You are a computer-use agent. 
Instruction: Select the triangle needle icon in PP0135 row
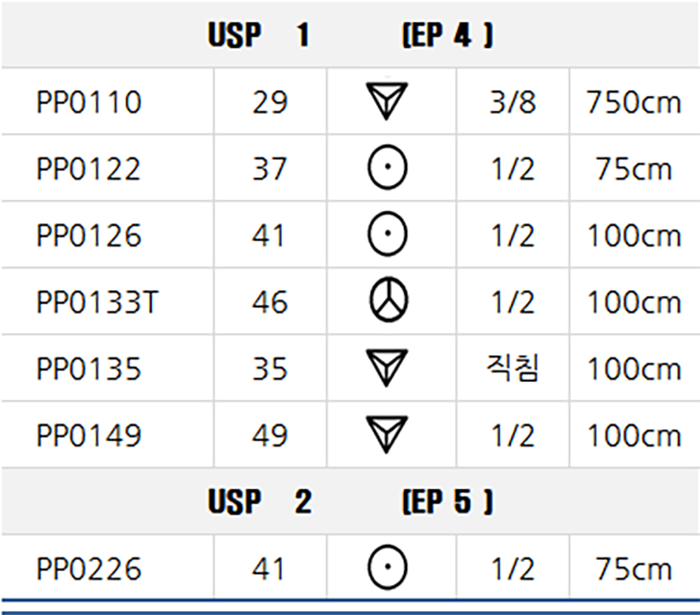387,368
